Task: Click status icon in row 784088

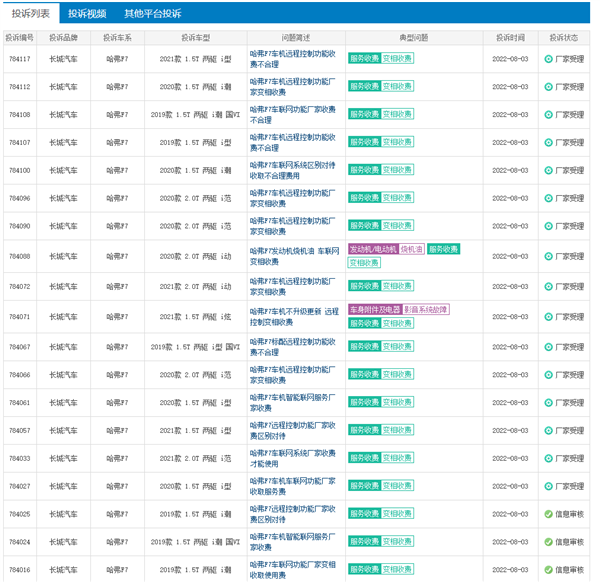Action: point(548,256)
